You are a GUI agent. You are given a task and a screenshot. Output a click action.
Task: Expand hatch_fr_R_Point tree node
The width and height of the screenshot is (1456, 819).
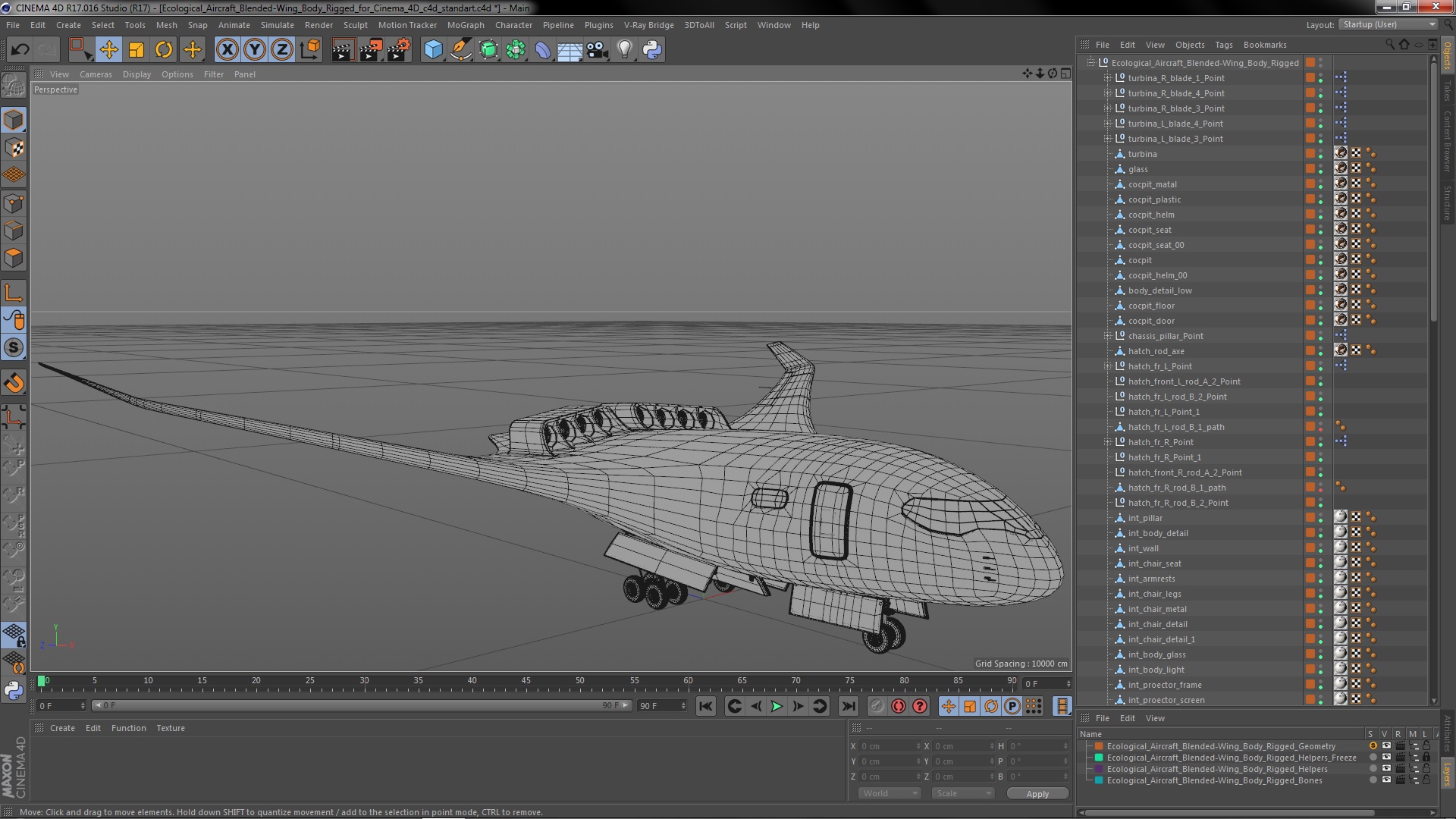[1107, 442]
